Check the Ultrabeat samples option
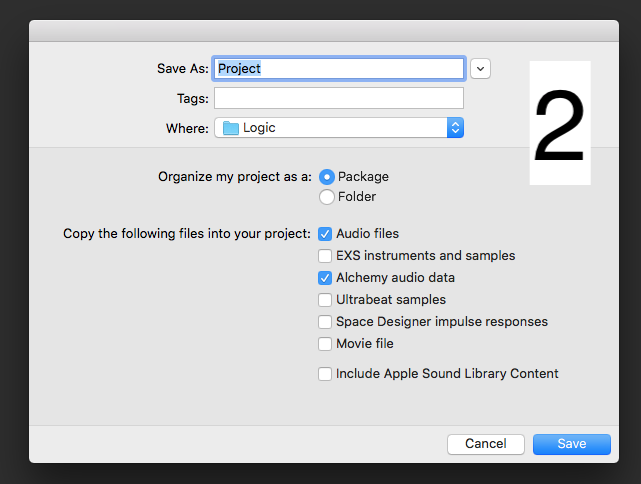 (x=325, y=300)
